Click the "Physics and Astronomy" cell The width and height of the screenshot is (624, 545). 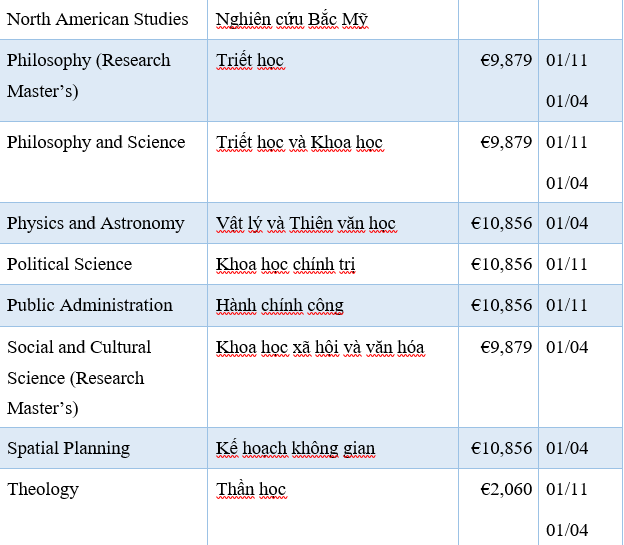pos(95,223)
